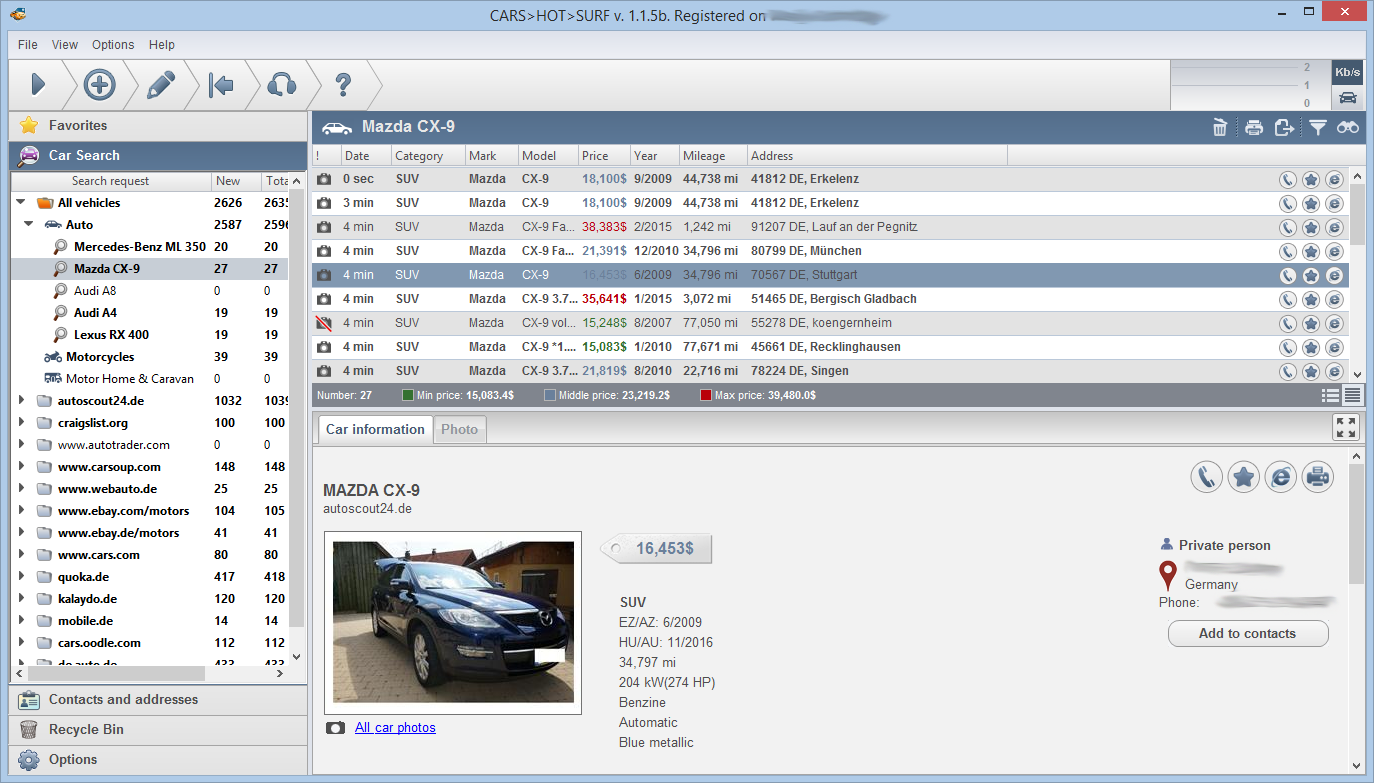Collapse the sidebar with the arrow-to-bar icon
Screen dimensions: 1374x783
click(221, 85)
